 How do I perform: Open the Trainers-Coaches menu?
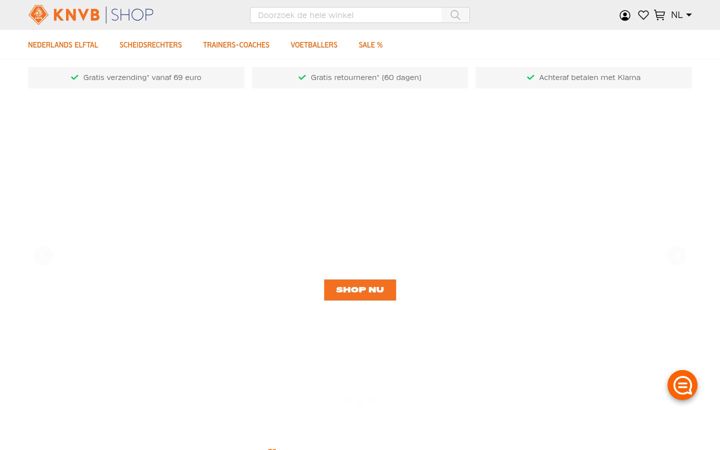click(x=236, y=45)
